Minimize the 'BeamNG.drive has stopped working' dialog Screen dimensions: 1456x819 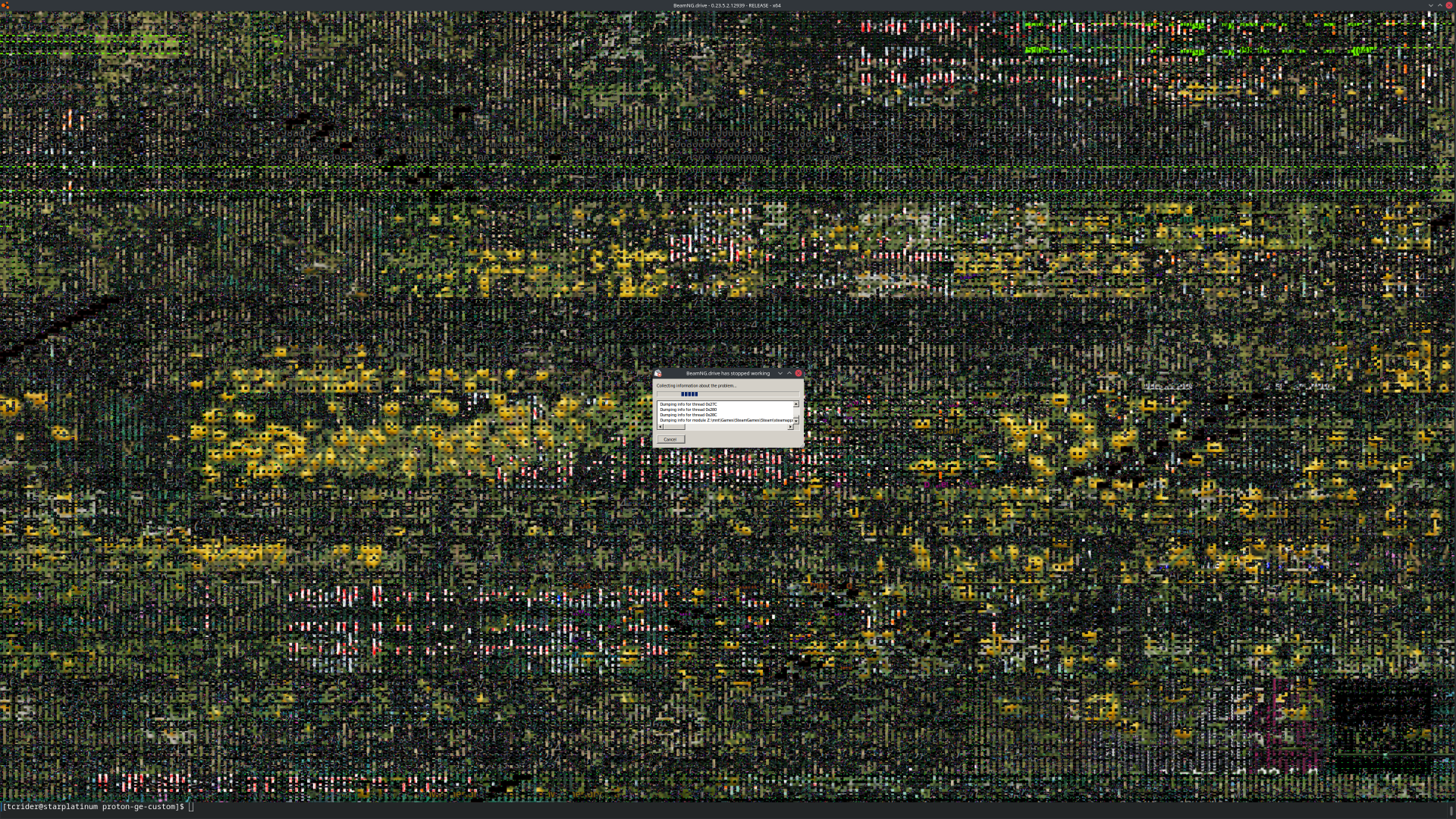(x=780, y=373)
